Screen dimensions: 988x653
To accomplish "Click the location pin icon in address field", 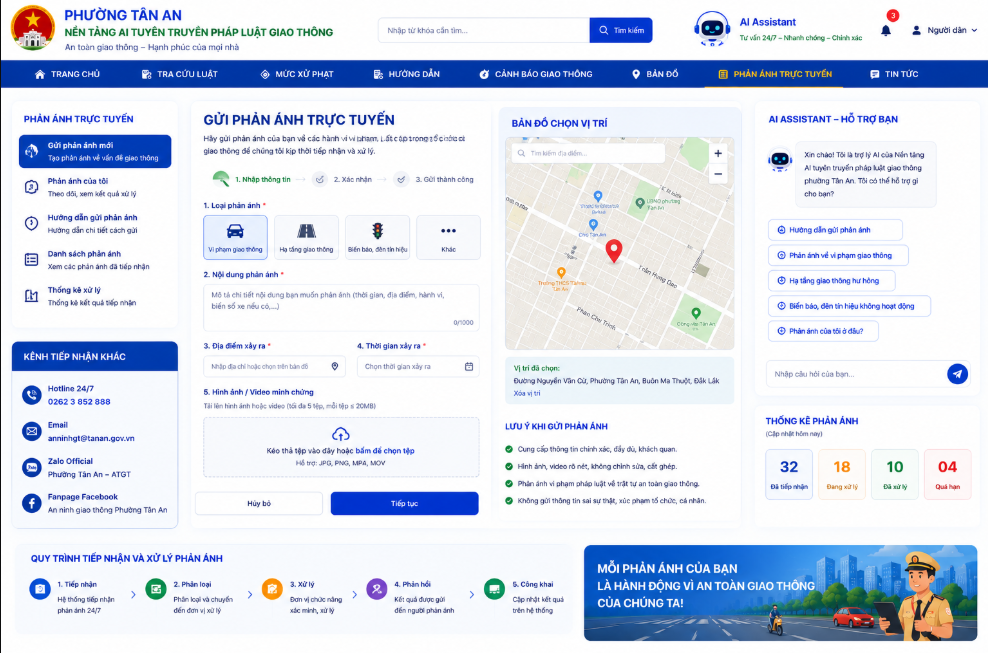I will 335,366.
